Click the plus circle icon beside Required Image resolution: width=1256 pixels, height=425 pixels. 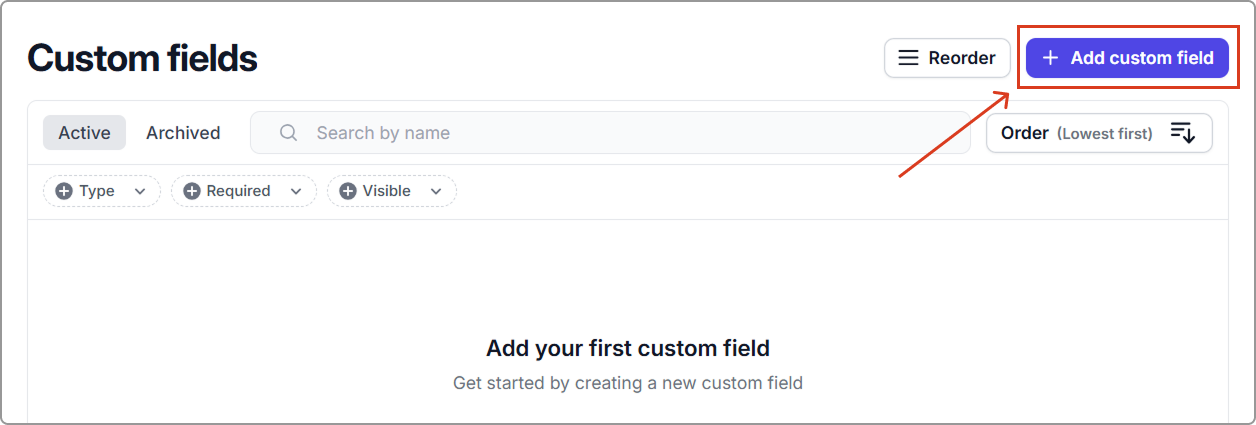(x=192, y=191)
